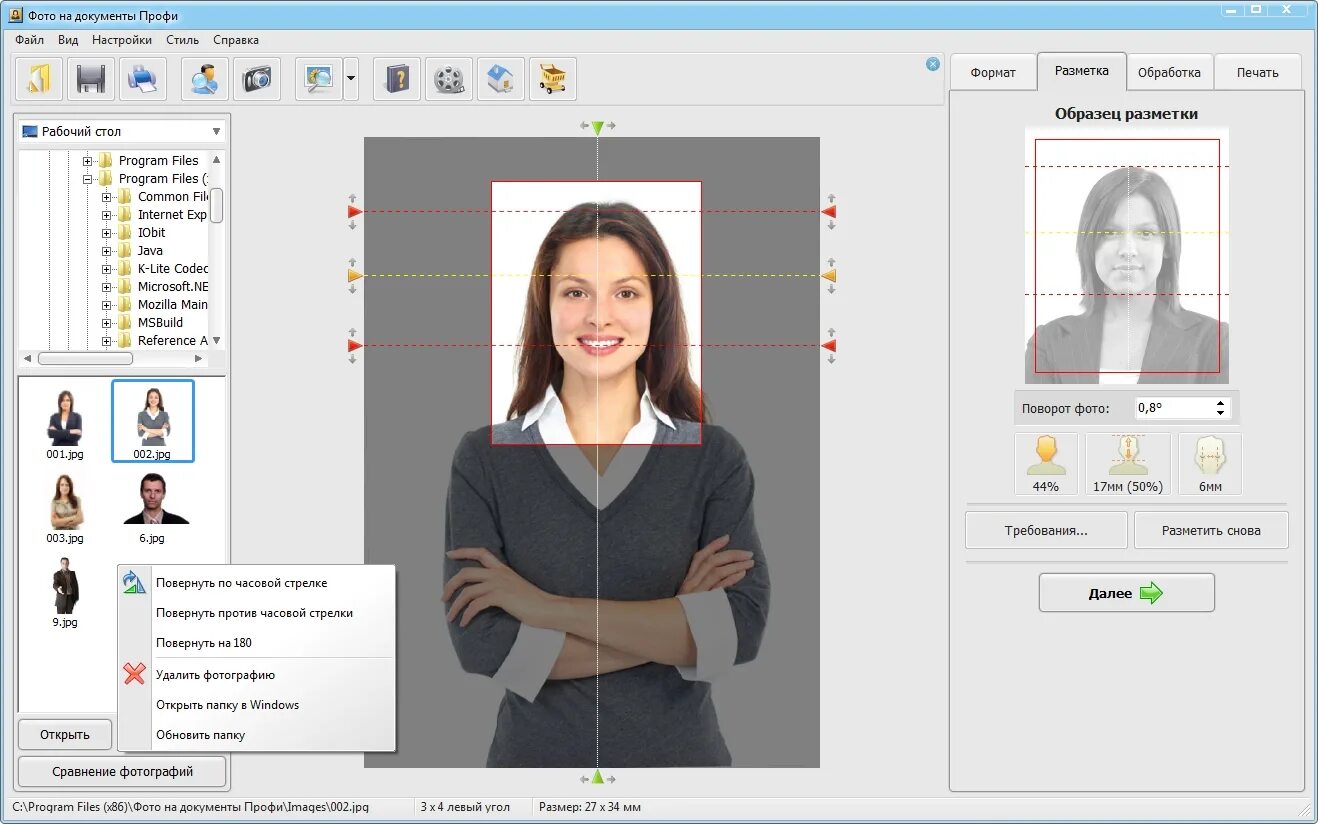Open the help book icon
1318x824 pixels.
[397, 79]
